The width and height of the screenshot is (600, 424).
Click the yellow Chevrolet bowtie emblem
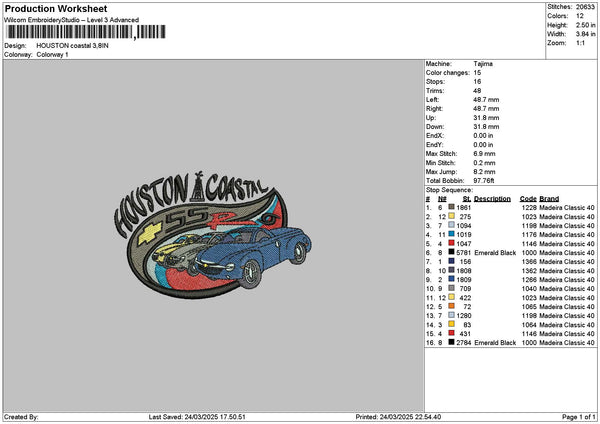150,233
